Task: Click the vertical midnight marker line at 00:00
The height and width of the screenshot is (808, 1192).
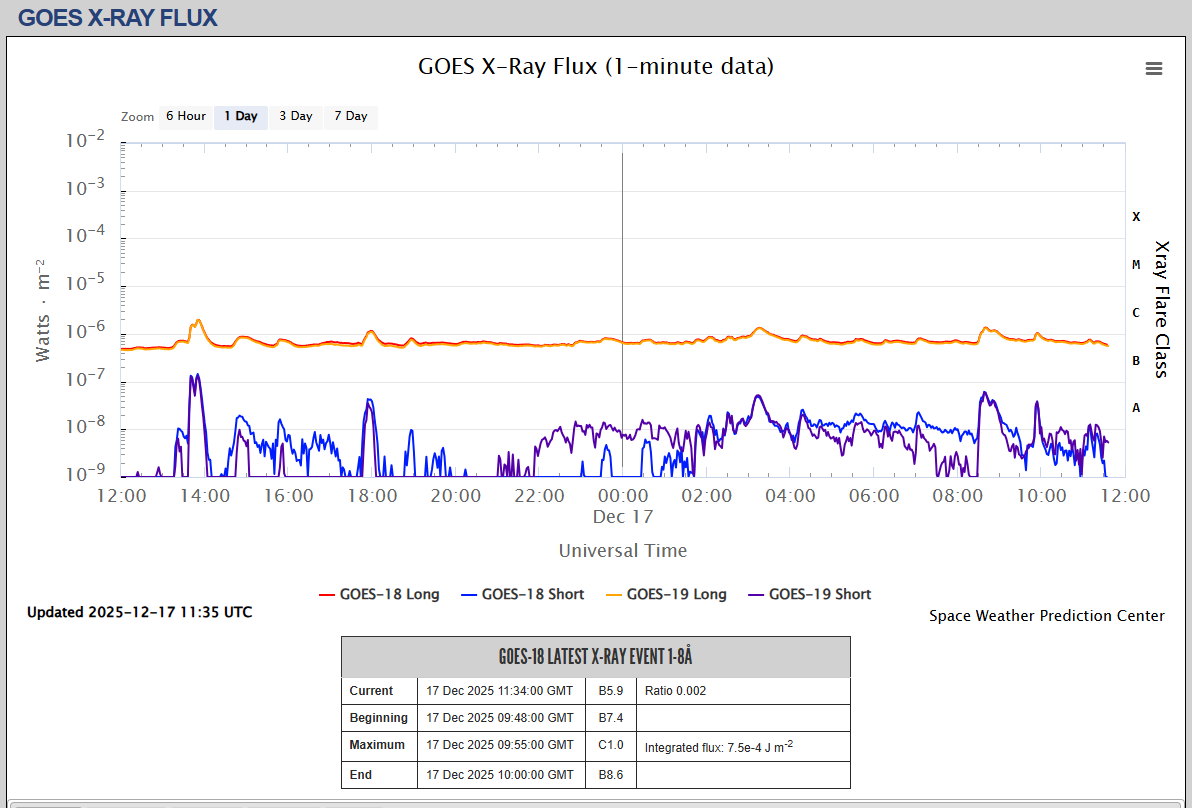Action: (623, 312)
